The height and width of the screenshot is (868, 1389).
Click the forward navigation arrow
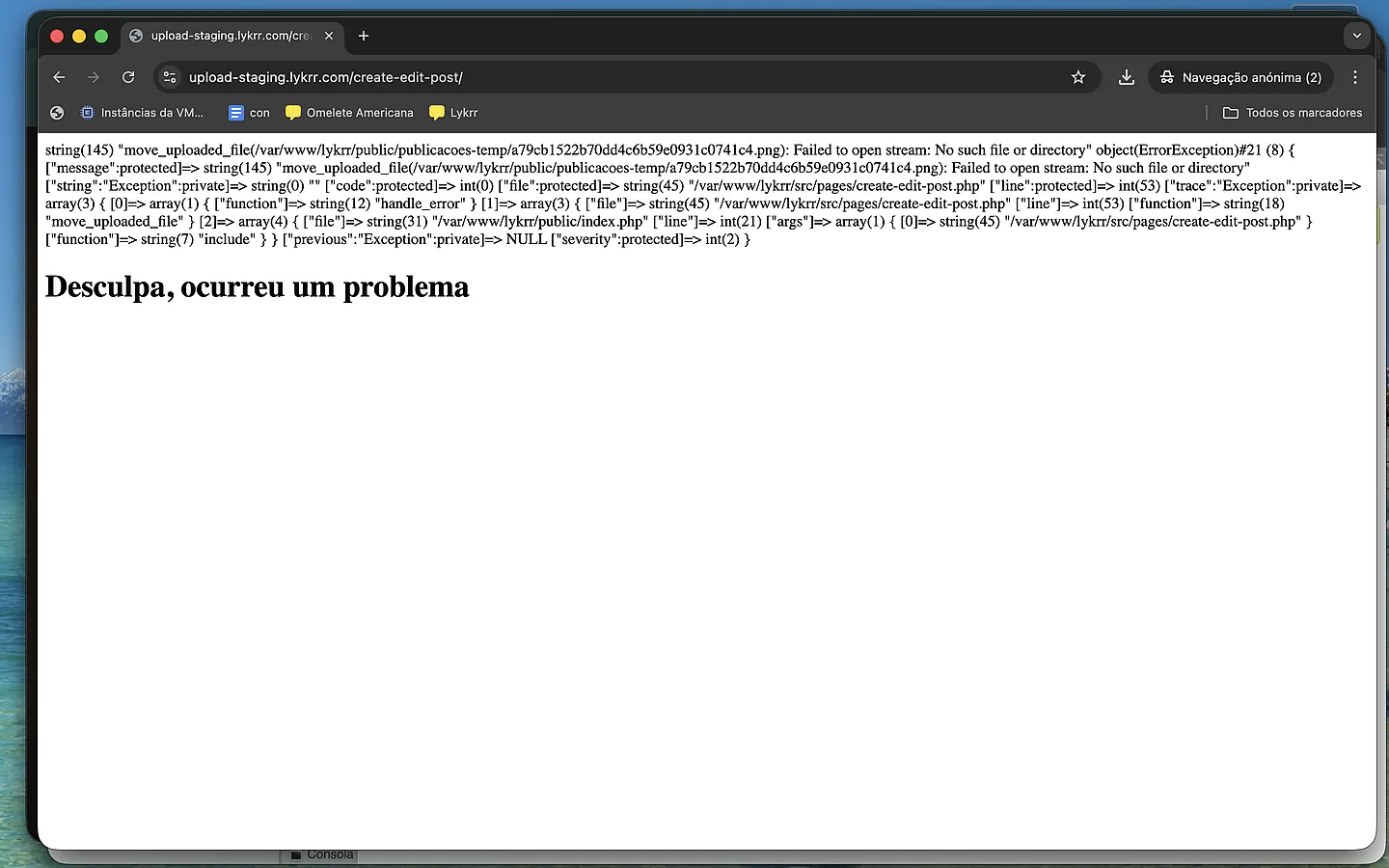(x=94, y=77)
